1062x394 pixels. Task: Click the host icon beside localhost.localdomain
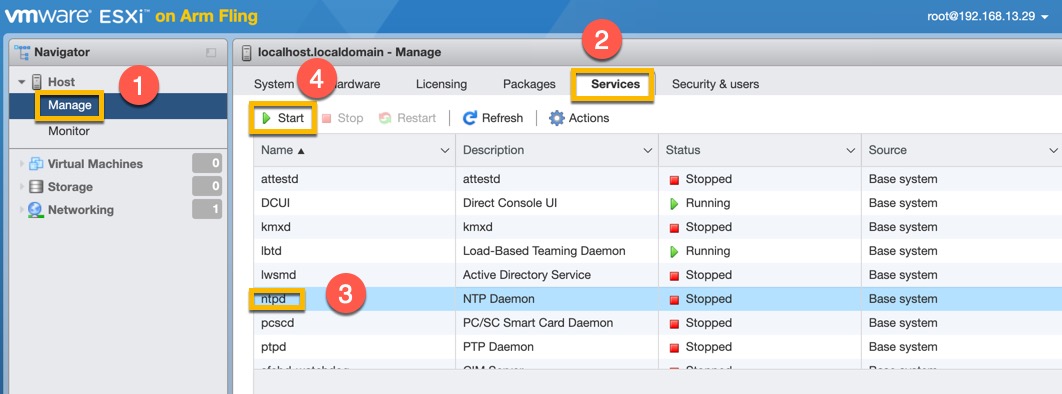tap(247, 53)
